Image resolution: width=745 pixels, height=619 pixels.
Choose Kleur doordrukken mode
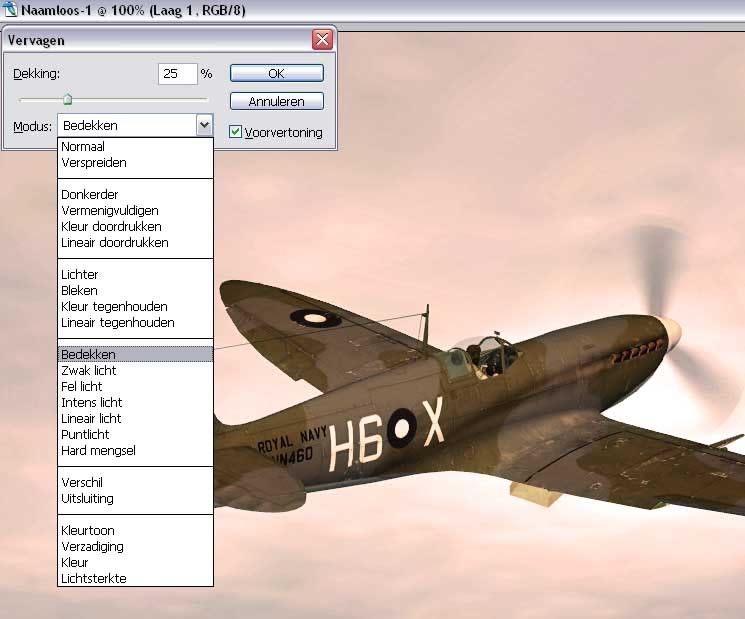pos(135,226)
